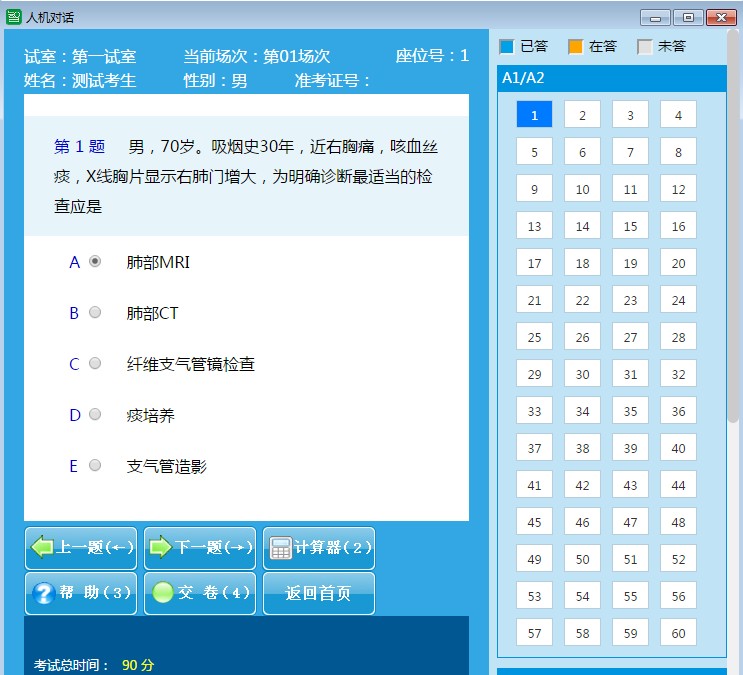
Task: Click the blue question mark help icon
Action: [x=43, y=593]
